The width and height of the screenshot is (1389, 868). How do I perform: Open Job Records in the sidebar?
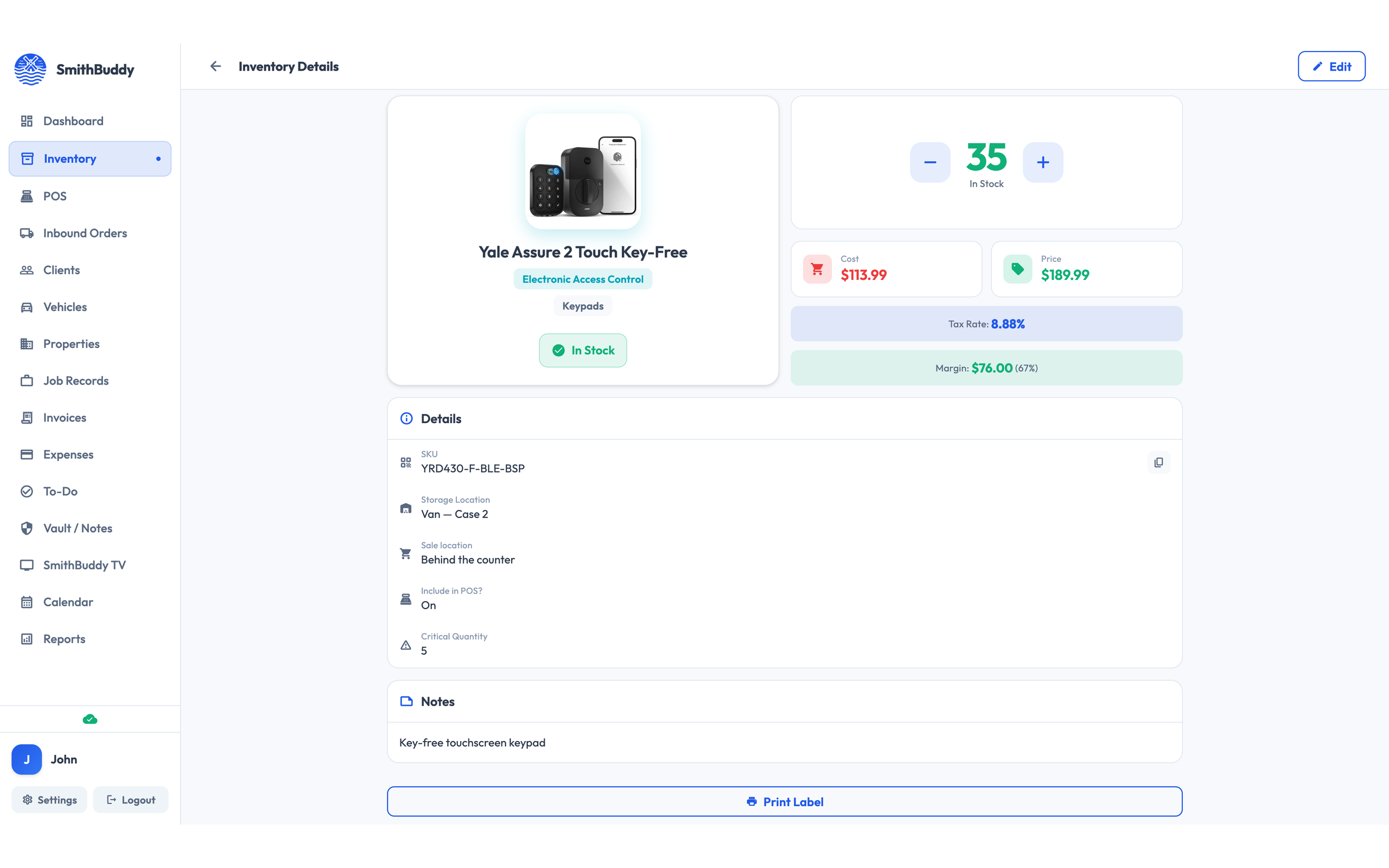[x=90, y=381]
